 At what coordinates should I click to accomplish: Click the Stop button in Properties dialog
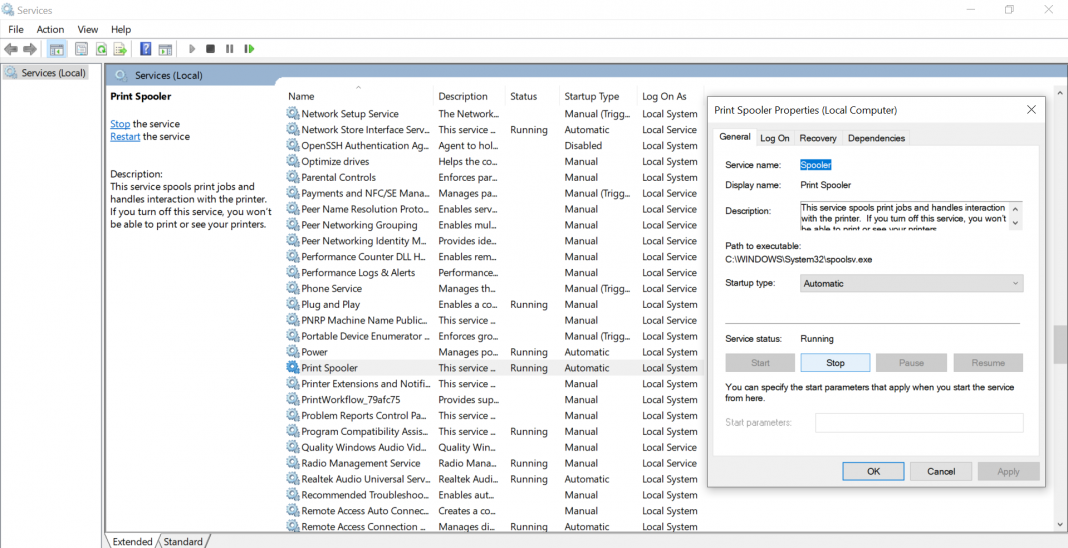click(835, 363)
